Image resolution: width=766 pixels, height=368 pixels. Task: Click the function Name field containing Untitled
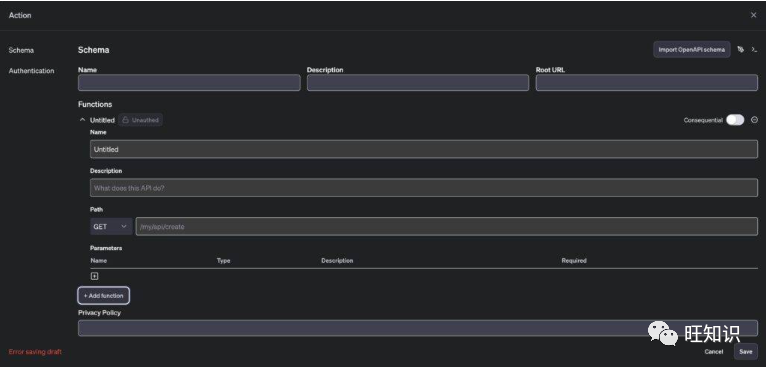424,149
